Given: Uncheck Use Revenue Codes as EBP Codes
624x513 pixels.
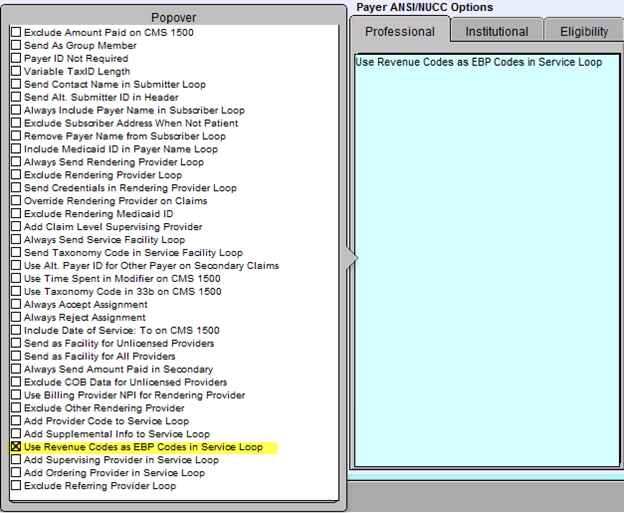Looking at the screenshot, I should click(x=16, y=447).
